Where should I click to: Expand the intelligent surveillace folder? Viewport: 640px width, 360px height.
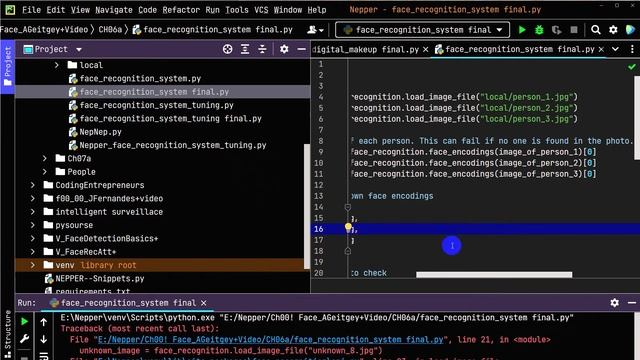33,212
